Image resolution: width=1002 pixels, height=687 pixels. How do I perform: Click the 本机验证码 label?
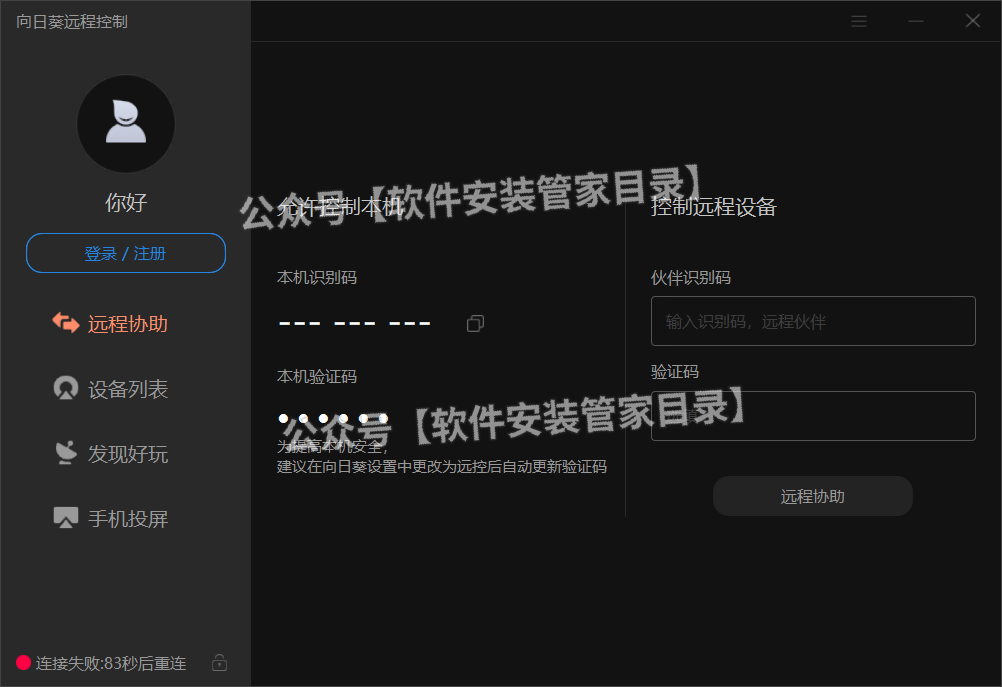pos(317,376)
